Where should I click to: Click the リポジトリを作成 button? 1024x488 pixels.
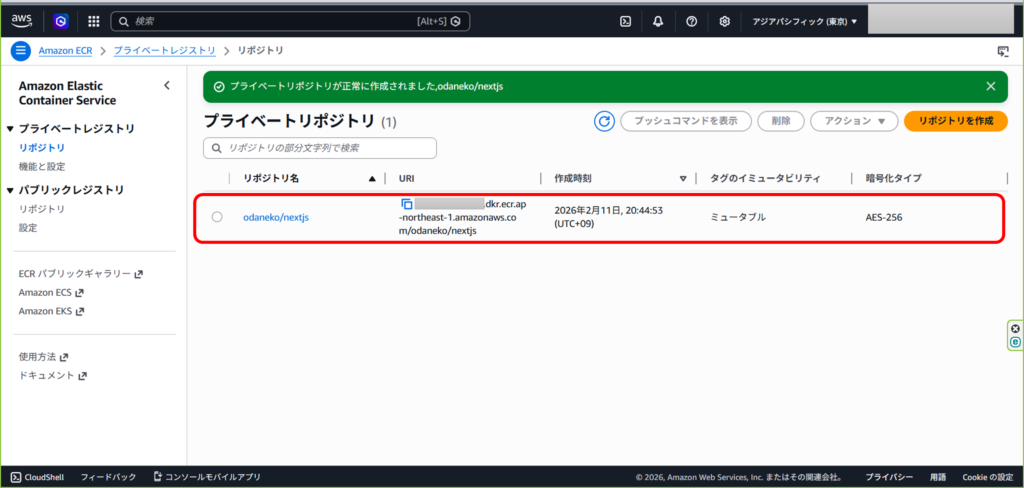955,121
